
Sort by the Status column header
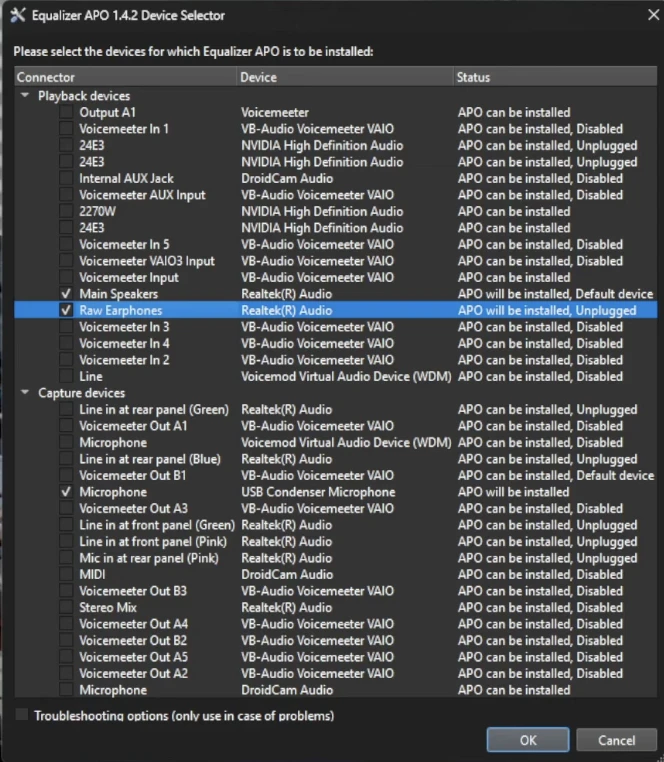tap(556, 77)
